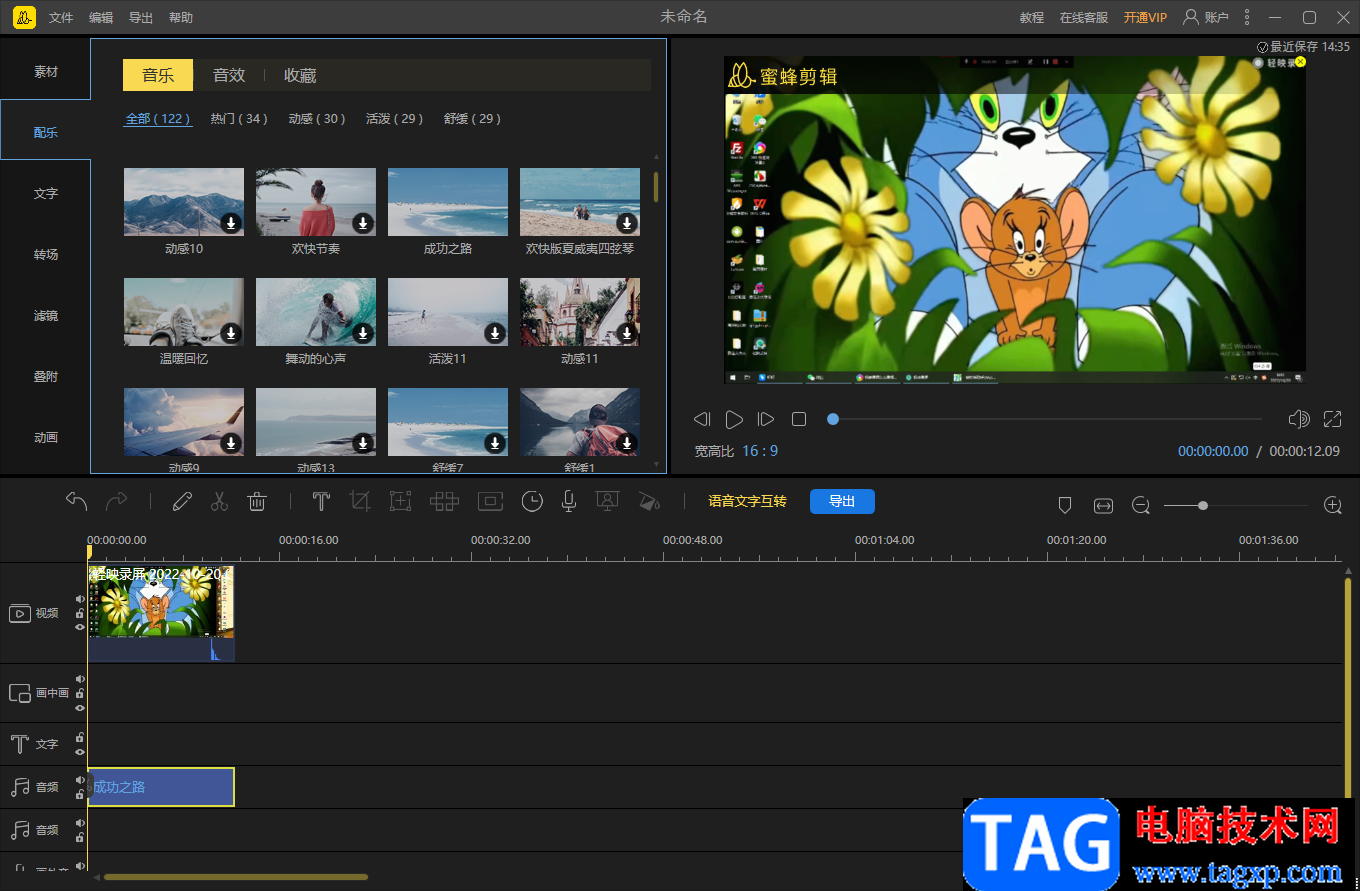
Task: Open the color fill bucket tool
Action: click(649, 501)
